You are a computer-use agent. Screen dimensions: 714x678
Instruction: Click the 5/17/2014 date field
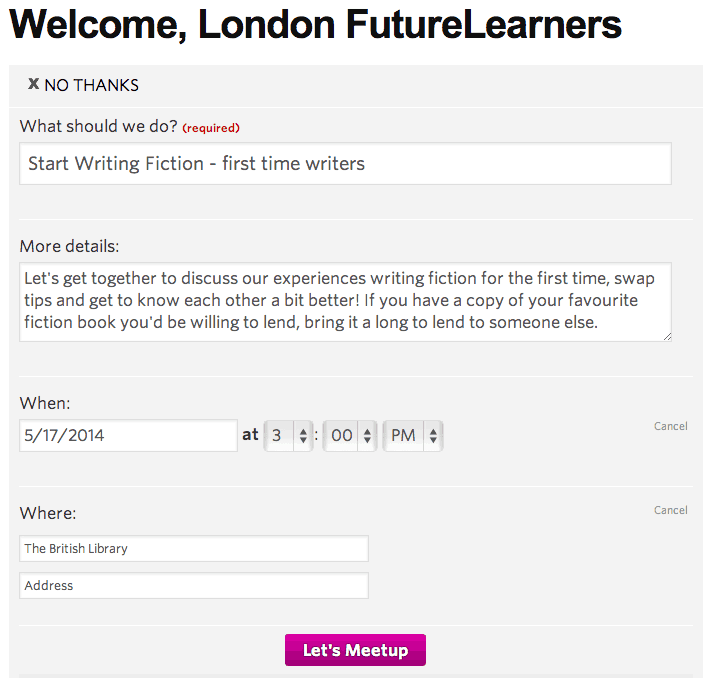tap(128, 435)
